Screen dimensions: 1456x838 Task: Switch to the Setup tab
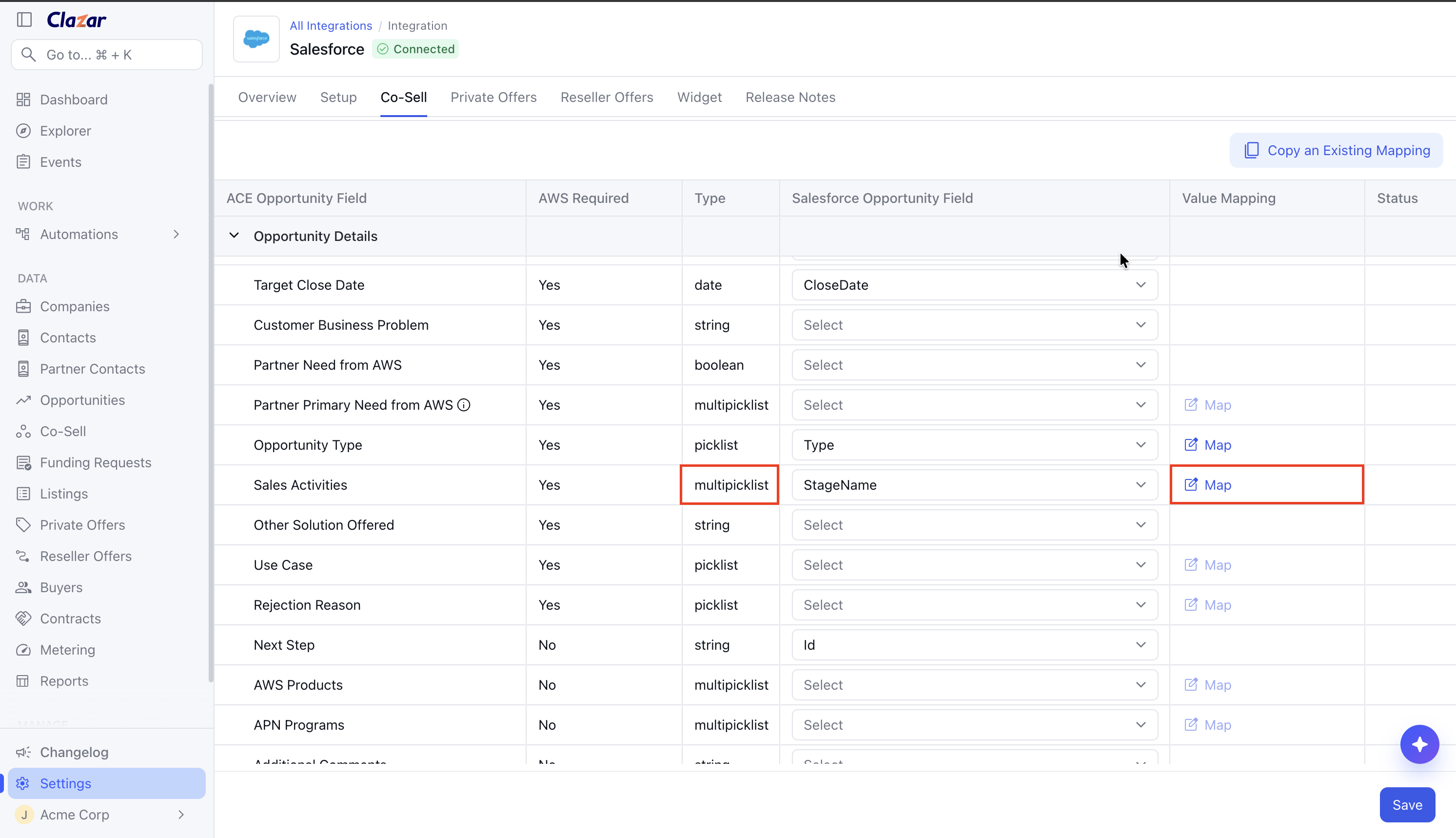338,97
